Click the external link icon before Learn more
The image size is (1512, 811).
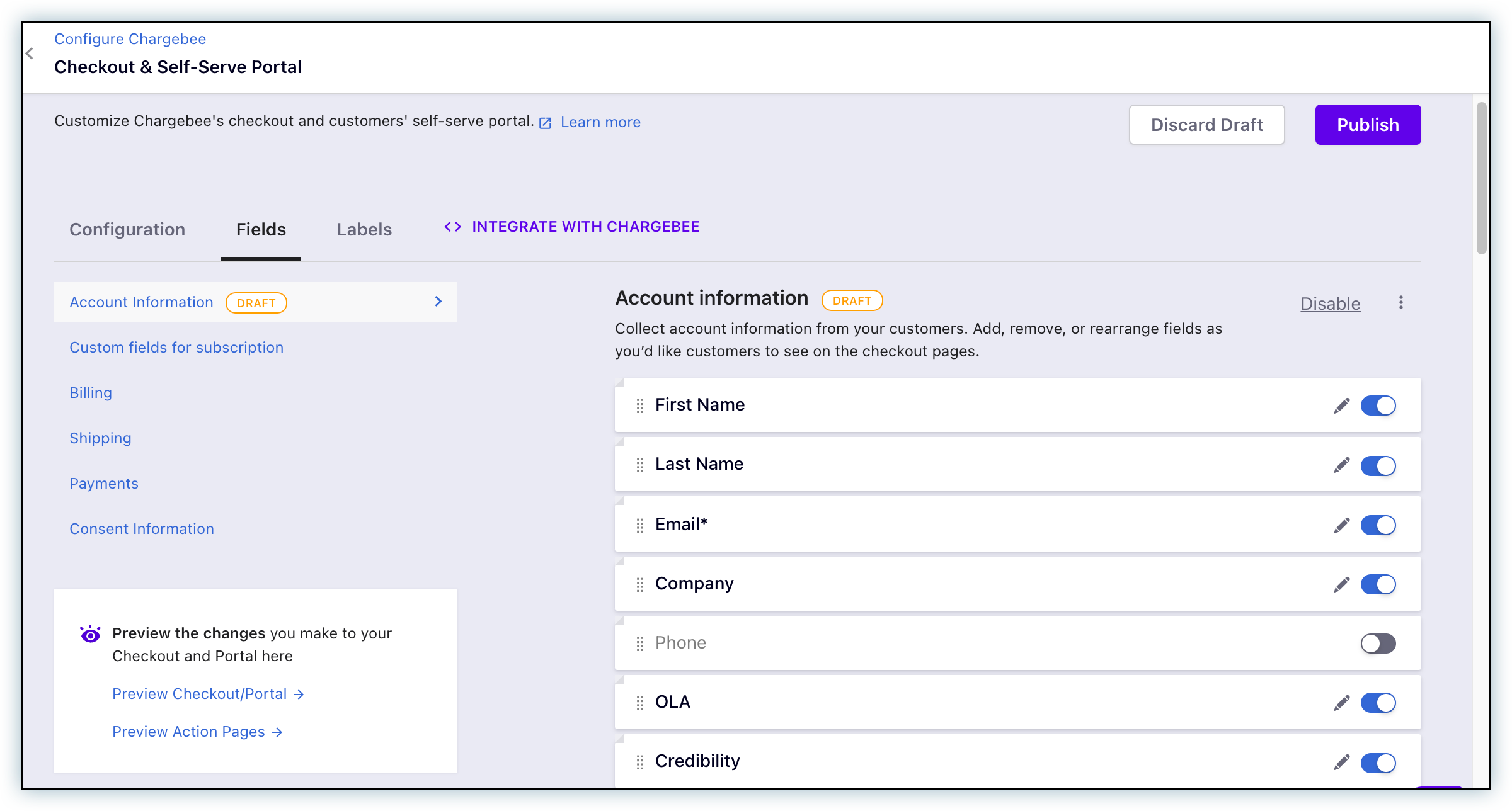click(546, 123)
